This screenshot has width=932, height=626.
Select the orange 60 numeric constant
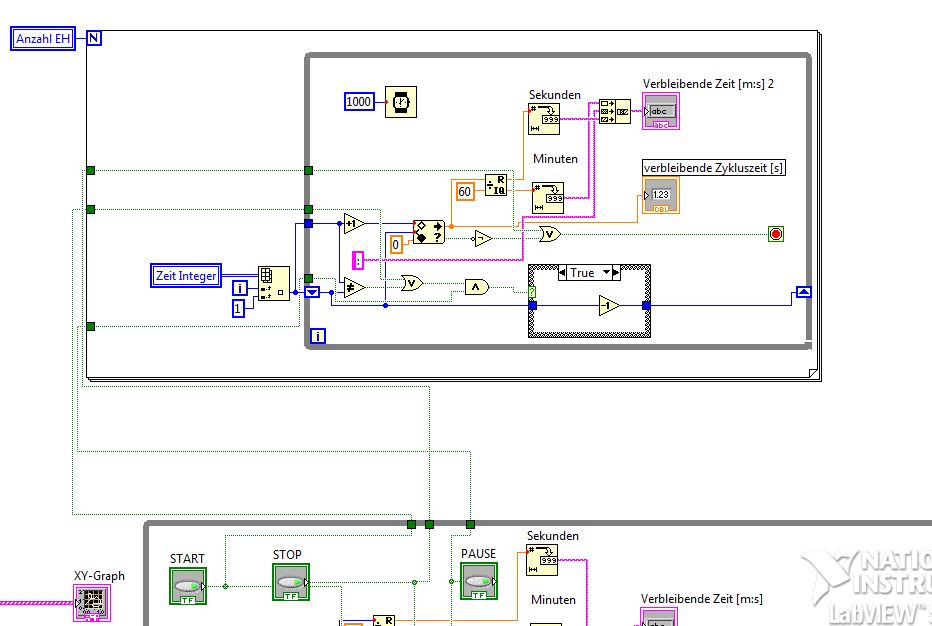[465, 191]
